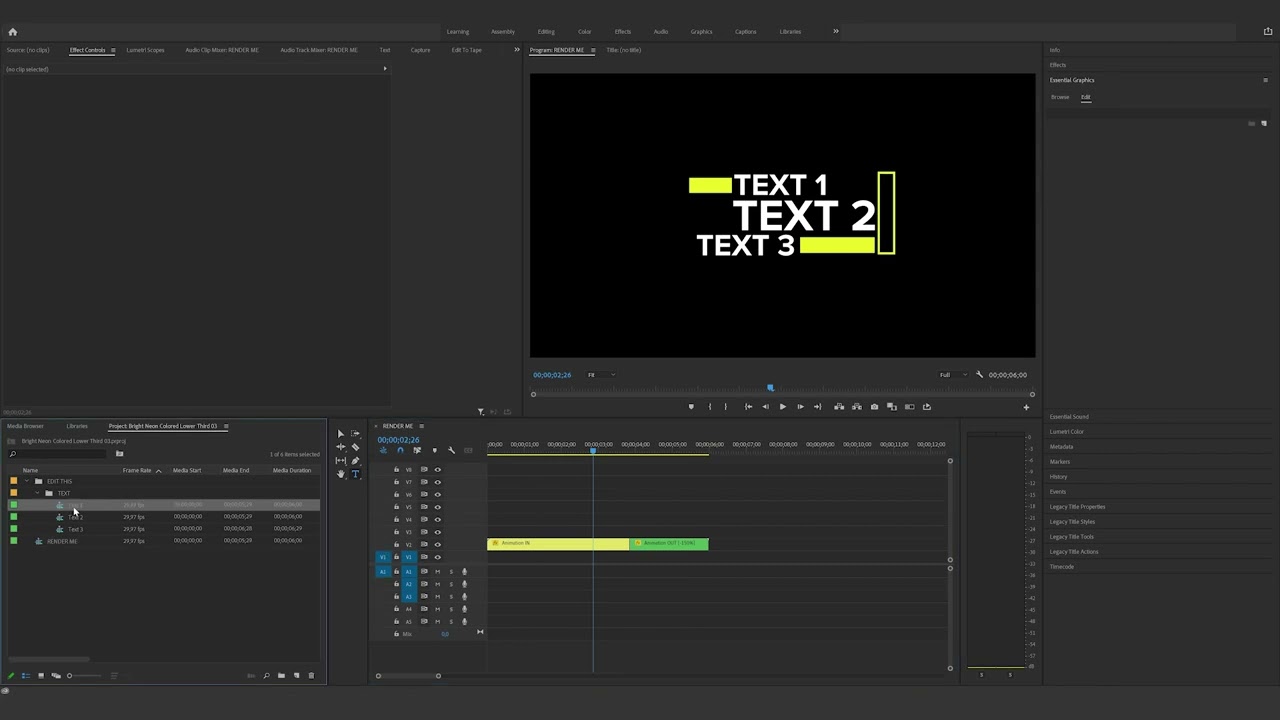The width and height of the screenshot is (1280, 720).
Task: Click the New Bin folder icon in Project panel
Action: 281,676
